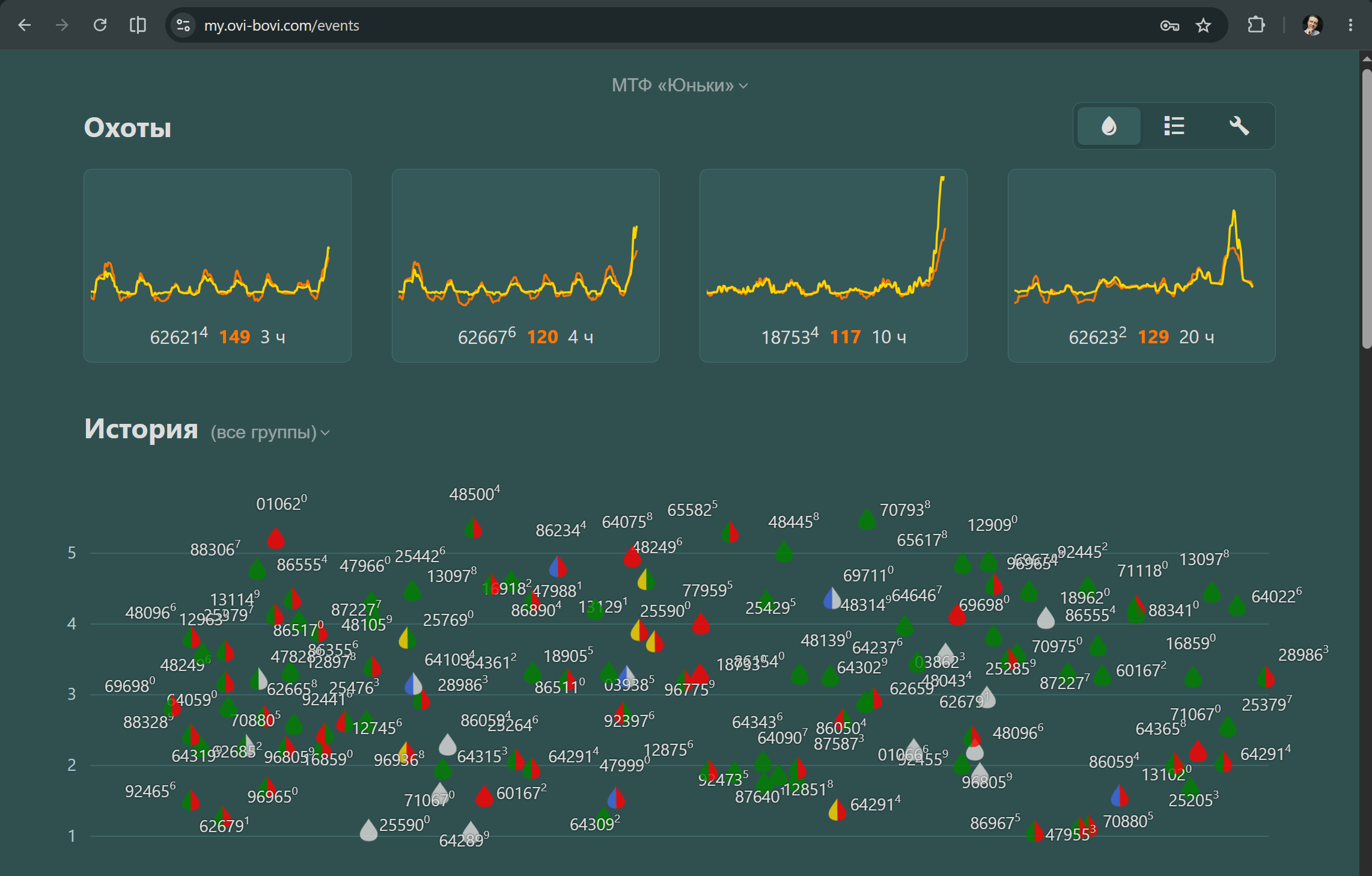
Task: Click the page vertical scrollbar thumb
Action: click(x=1367, y=207)
